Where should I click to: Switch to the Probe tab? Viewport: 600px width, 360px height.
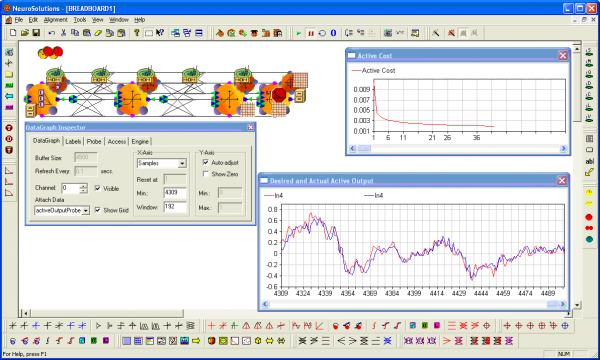[94, 142]
